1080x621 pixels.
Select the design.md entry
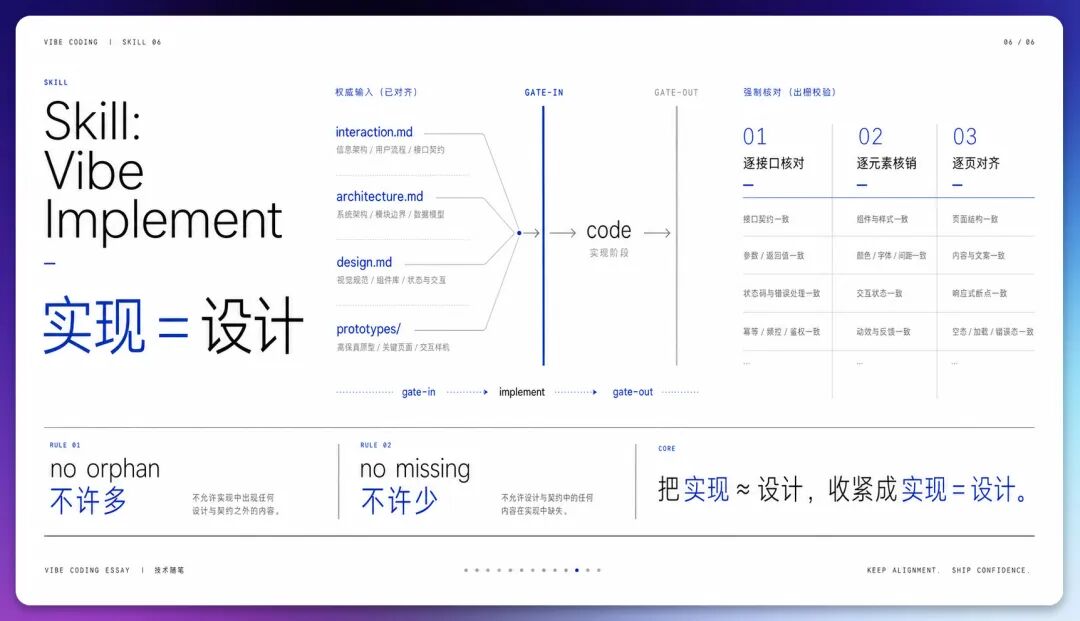364,262
